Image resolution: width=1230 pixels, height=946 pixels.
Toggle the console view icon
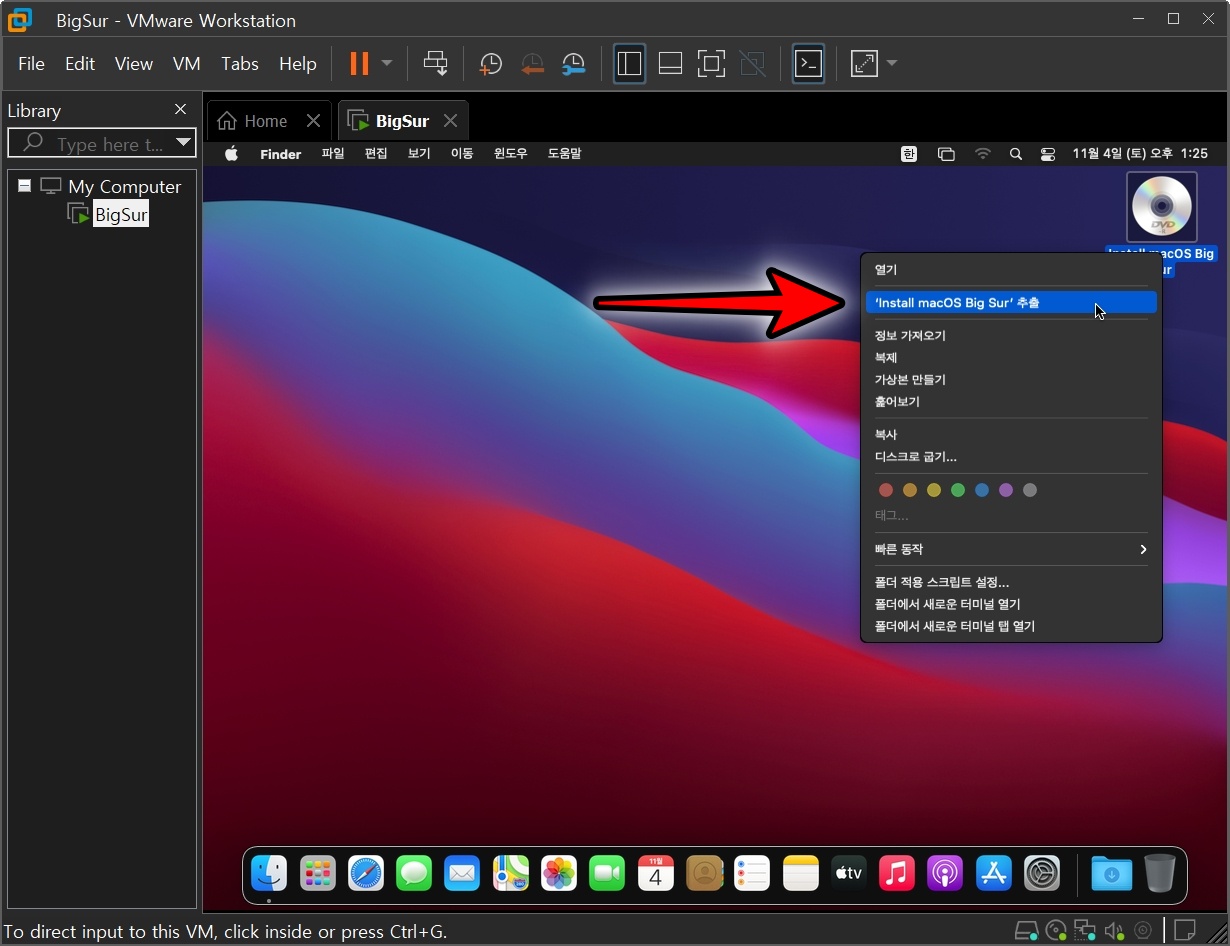[x=808, y=64]
